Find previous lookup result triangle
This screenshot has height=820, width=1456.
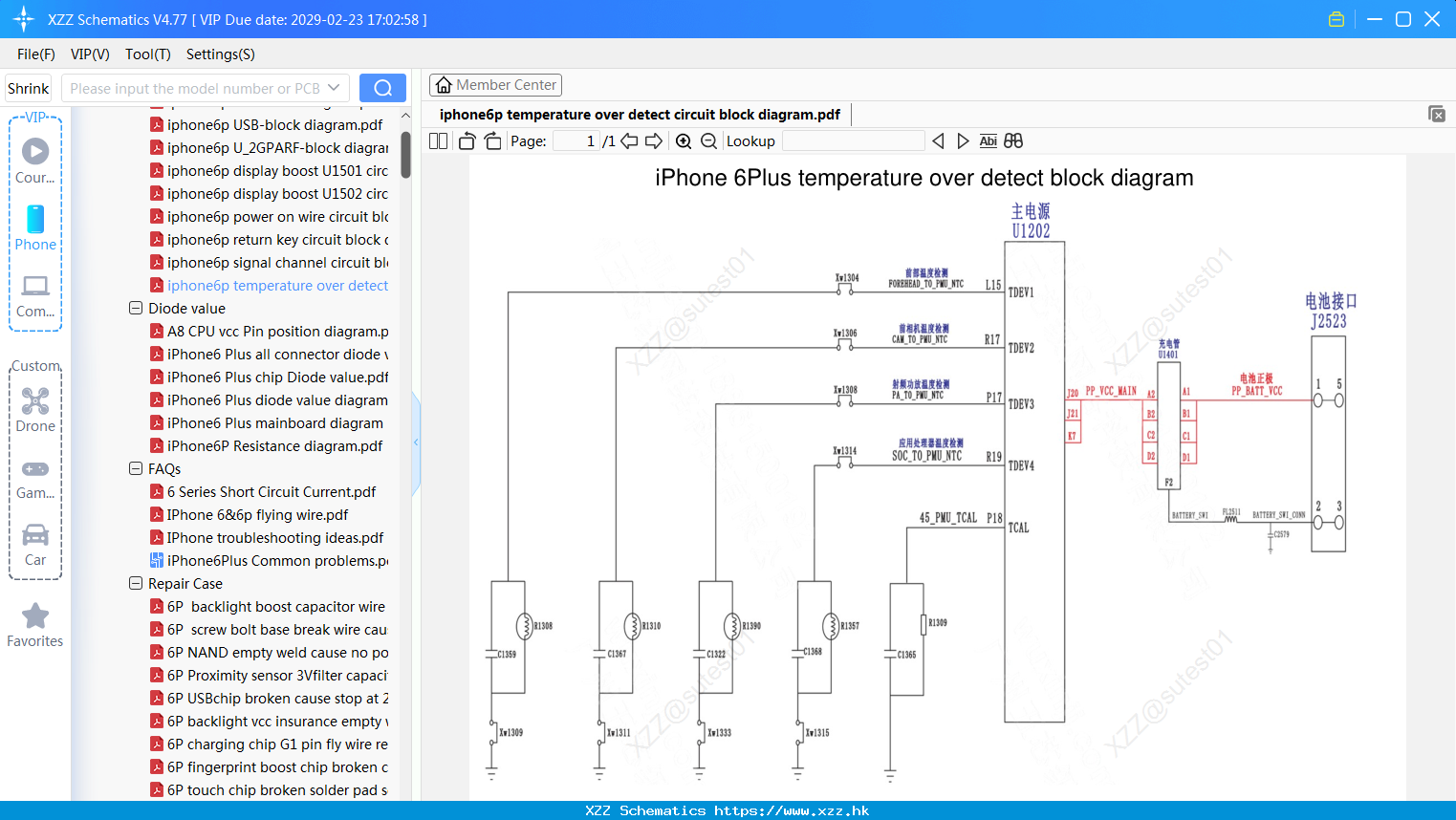point(938,141)
